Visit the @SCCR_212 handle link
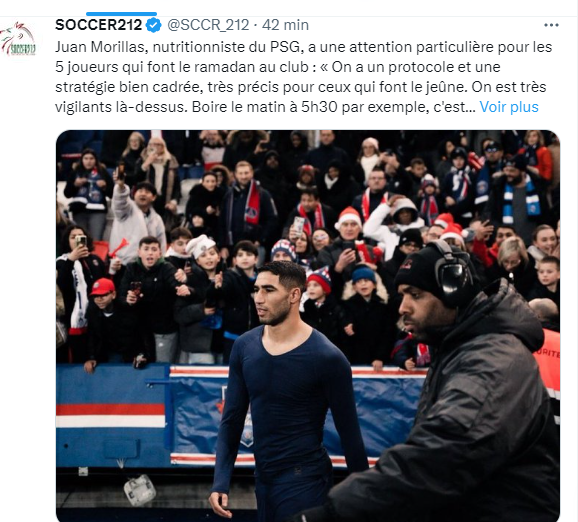 point(208,25)
